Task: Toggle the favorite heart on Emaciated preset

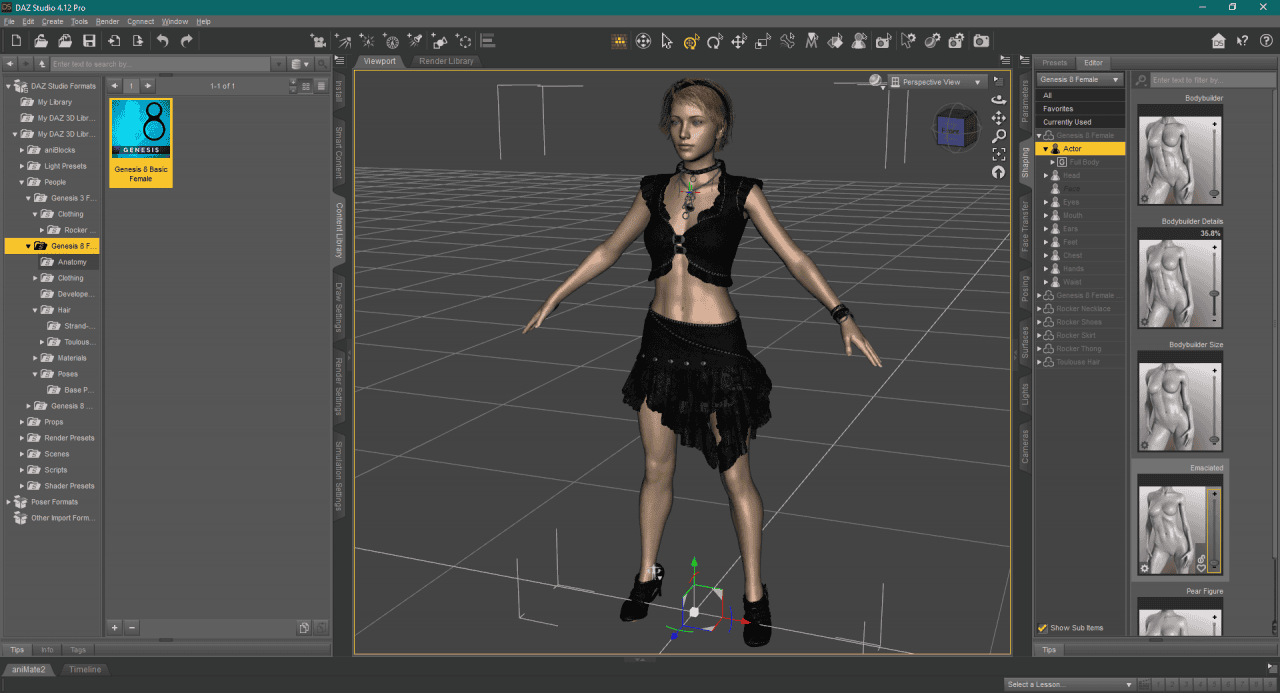Action: (1201, 567)
